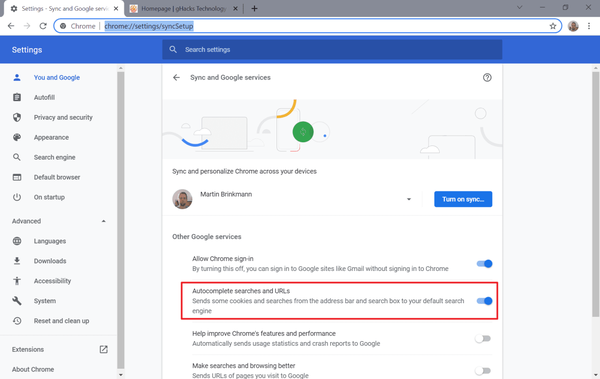Open the Autofill section
Viewport: 600px width, 379px height.
click(x=44, y=97)
